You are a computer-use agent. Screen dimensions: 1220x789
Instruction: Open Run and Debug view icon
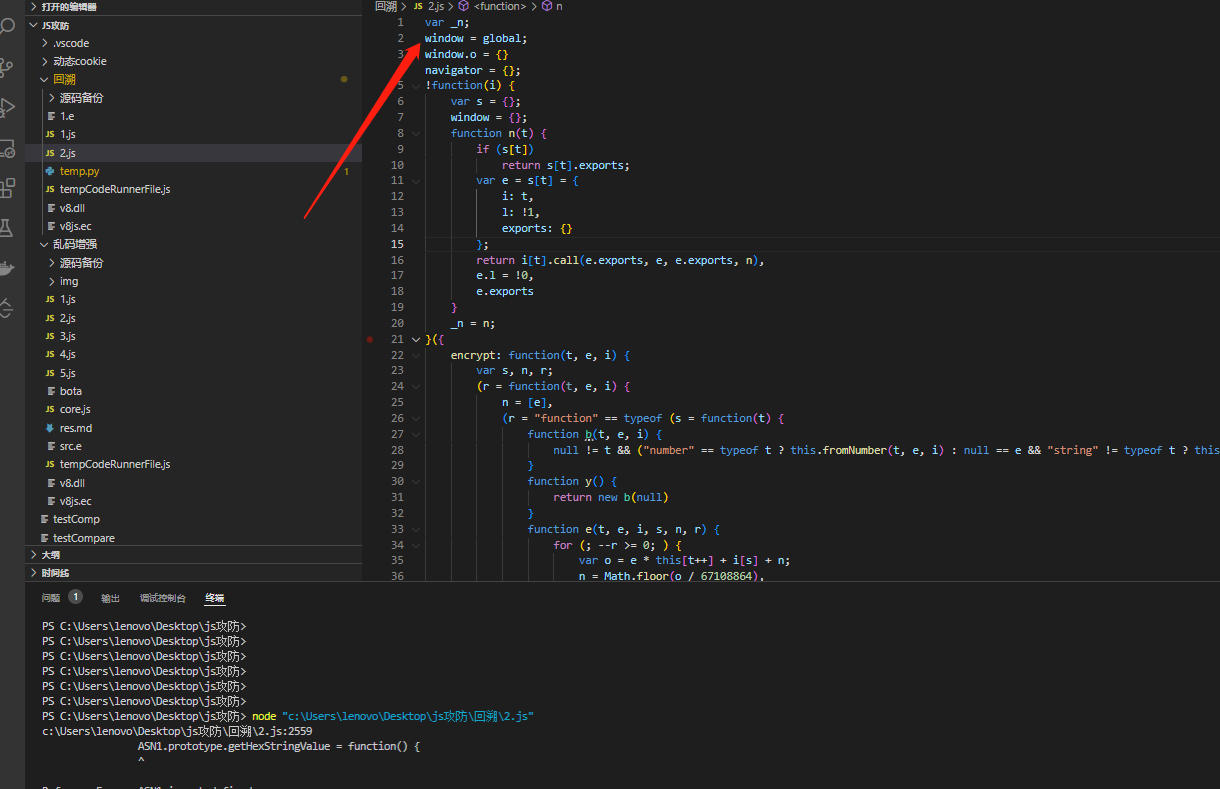(x=8, y=106)
